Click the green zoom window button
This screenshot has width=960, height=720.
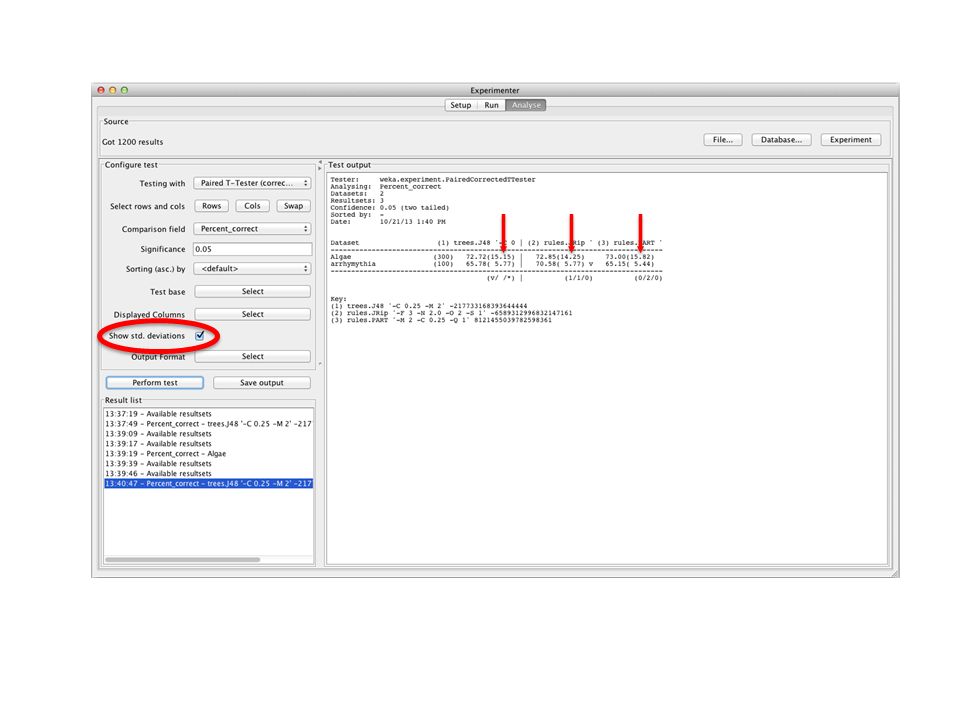pos(124,90)
